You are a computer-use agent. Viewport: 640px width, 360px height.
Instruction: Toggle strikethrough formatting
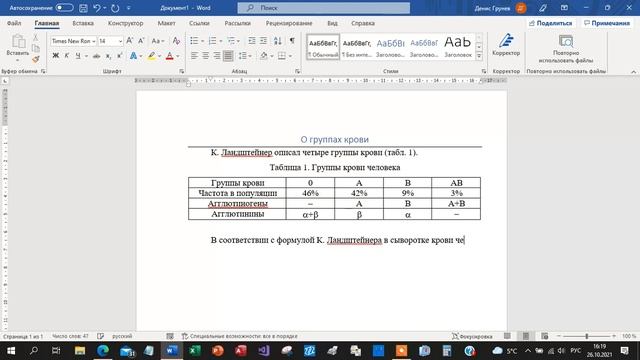pyautogui.click(x=96, y=56)
